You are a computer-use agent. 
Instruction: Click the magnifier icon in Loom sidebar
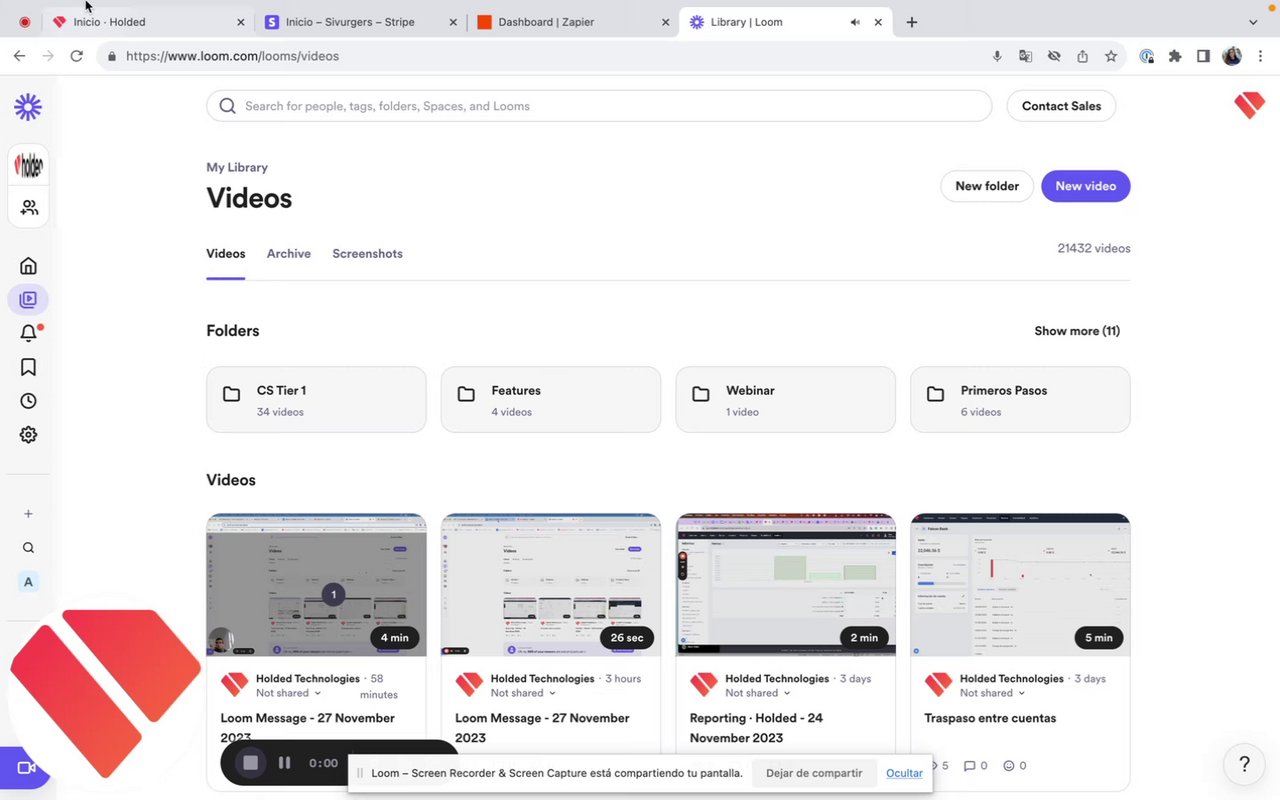tap(28, 548)
